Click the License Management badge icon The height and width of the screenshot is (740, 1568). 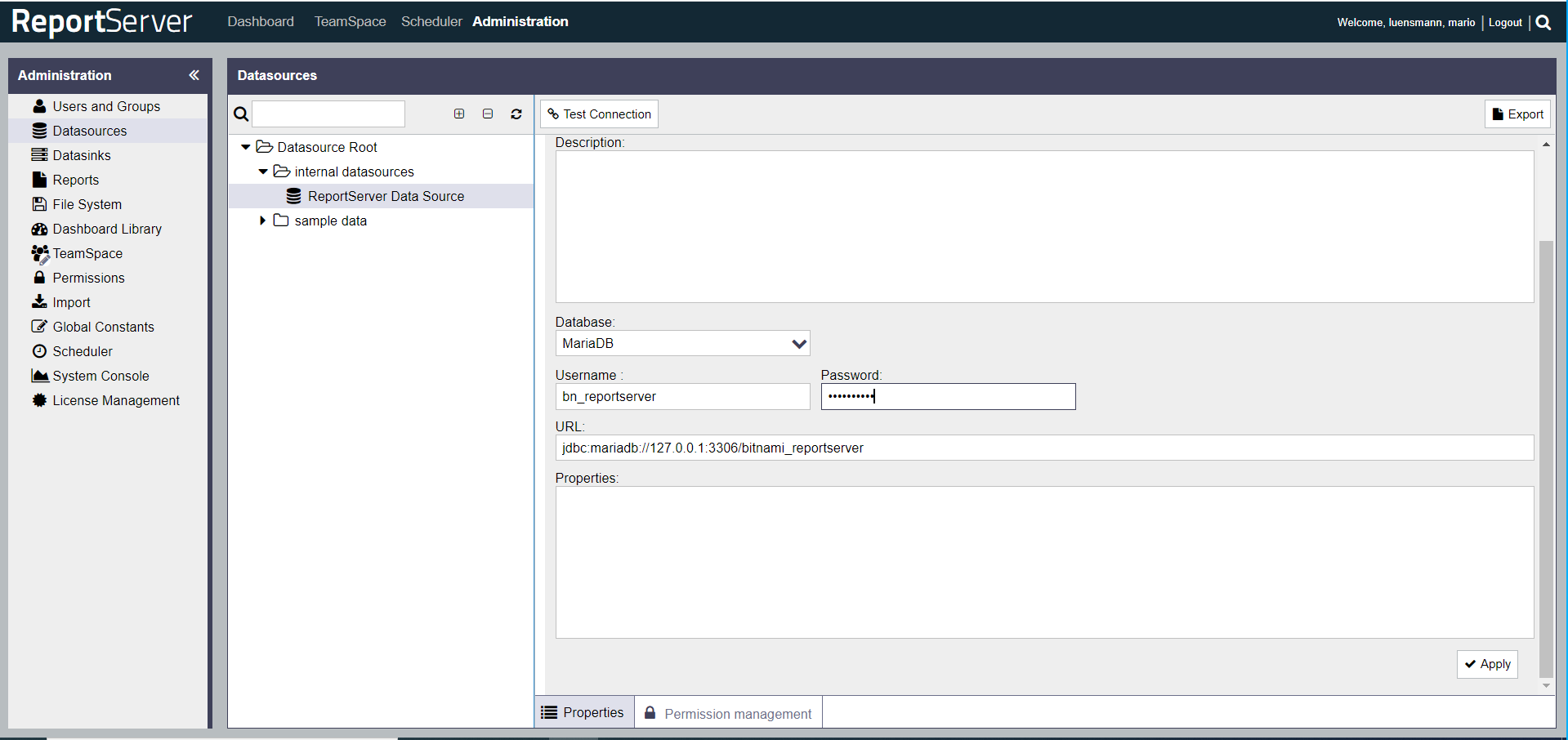39,400
